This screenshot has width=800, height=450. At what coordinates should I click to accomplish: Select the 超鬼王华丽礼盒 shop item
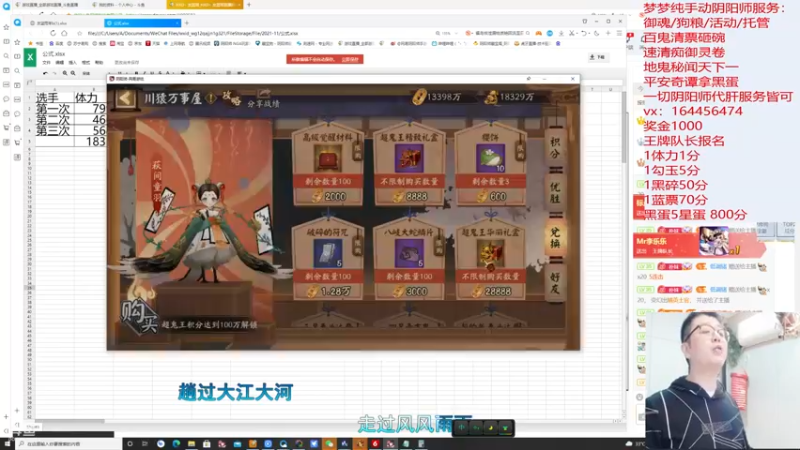click(490, 259)
